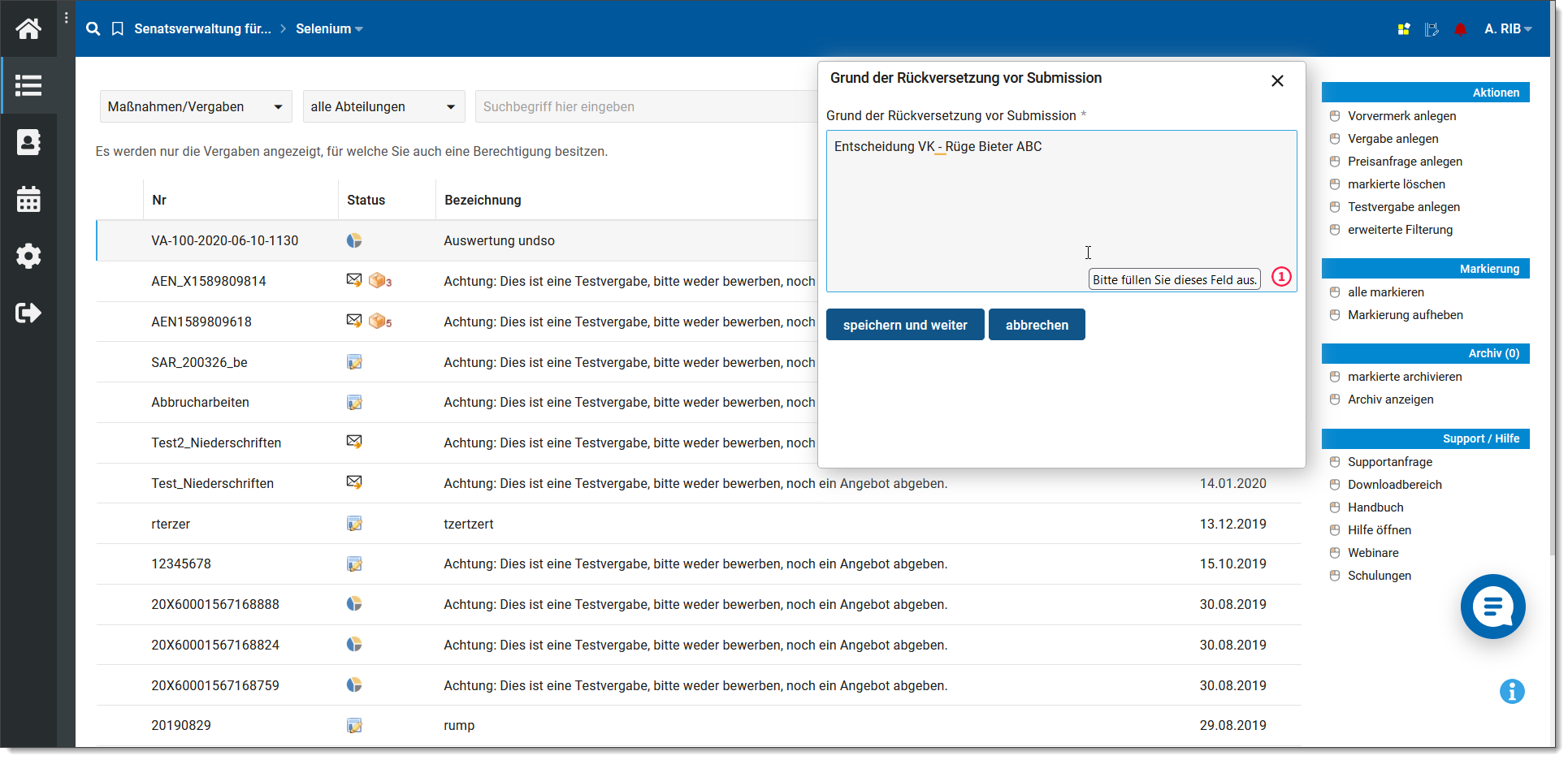Open the chat support bubble
Image resolution: width=1568 pixels, height=760 pixels.
[x=1493, y=607]
